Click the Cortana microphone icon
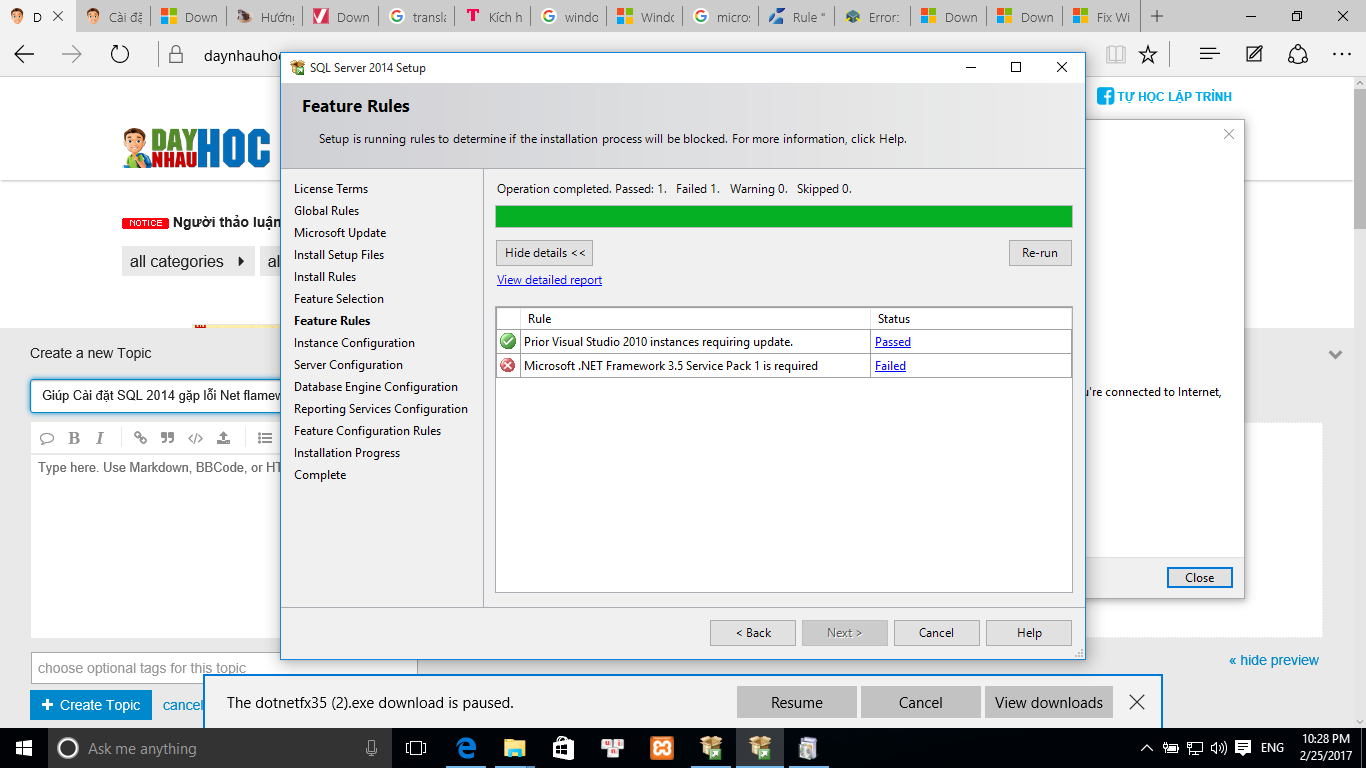This screenshot has height=768, width=1366. [372, 748]
